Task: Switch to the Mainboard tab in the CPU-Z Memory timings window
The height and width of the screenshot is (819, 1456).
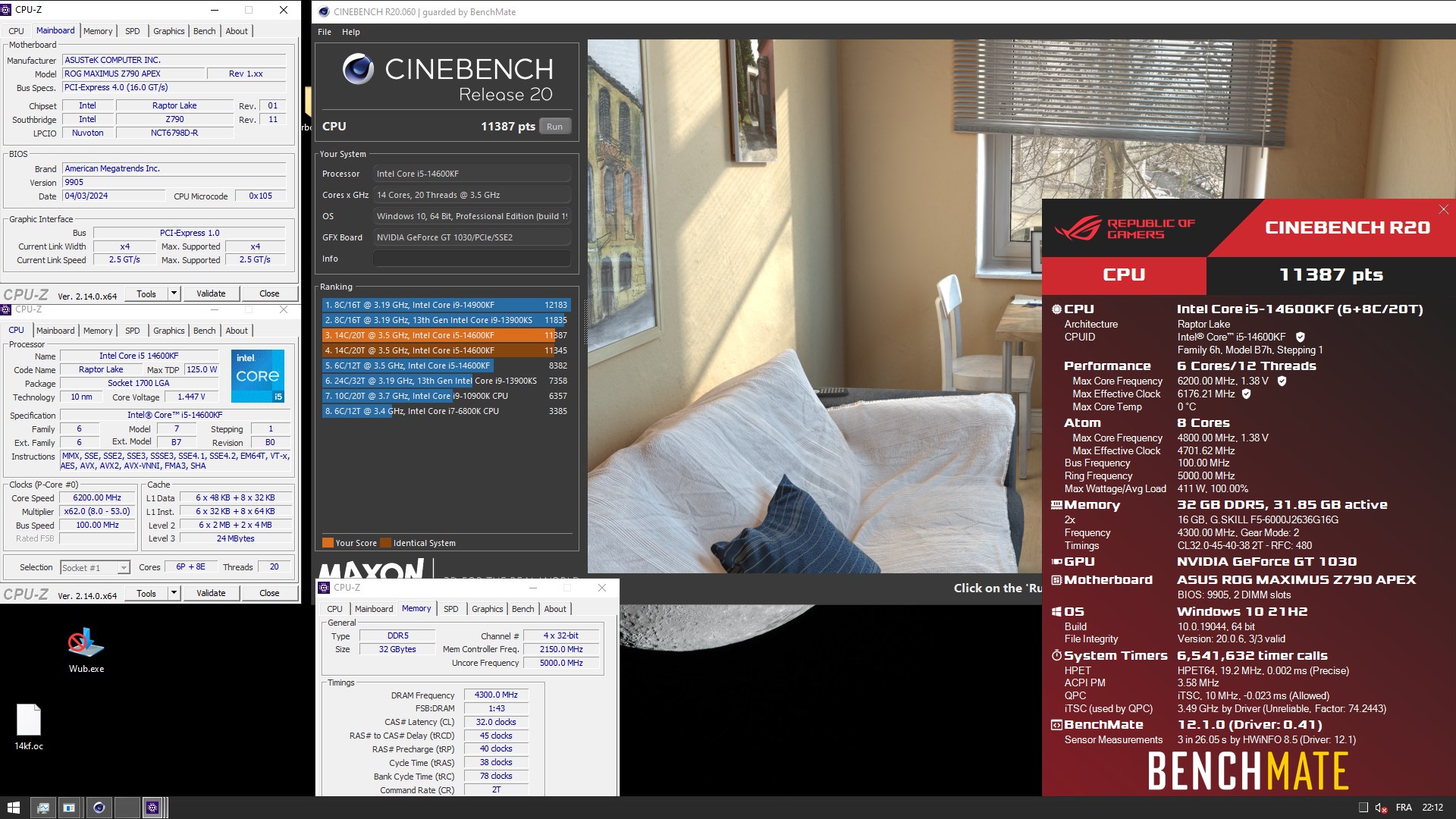Action: coord(374,609)
